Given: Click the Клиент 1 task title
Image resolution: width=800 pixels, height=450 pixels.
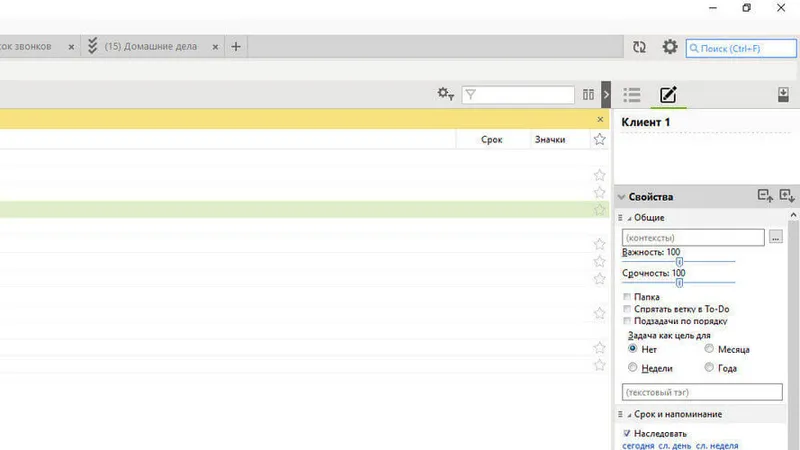Looking at the screenshot, I should (x=645, y=122).
